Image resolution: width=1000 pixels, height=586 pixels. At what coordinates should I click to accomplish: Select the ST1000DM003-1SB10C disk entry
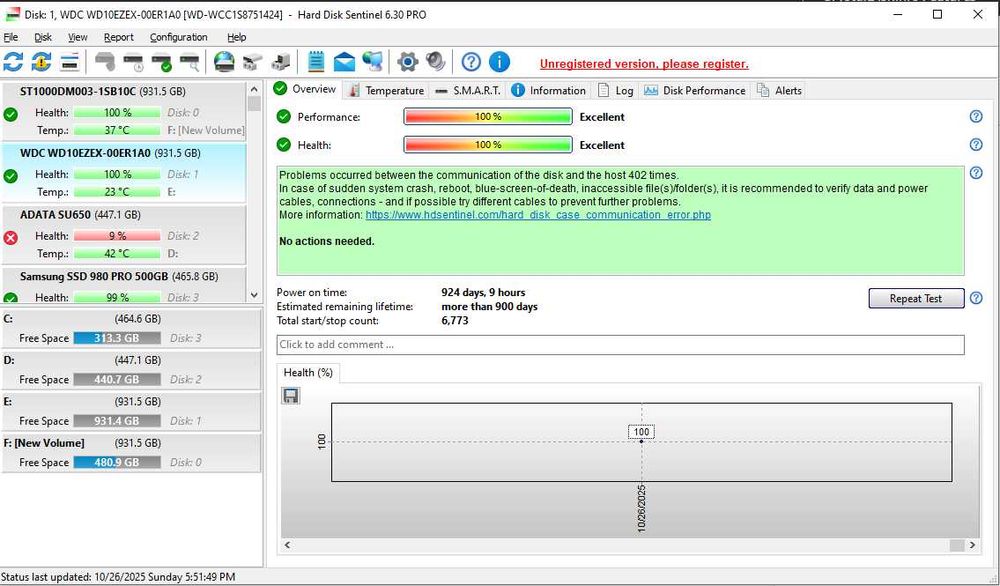(124, 111)
